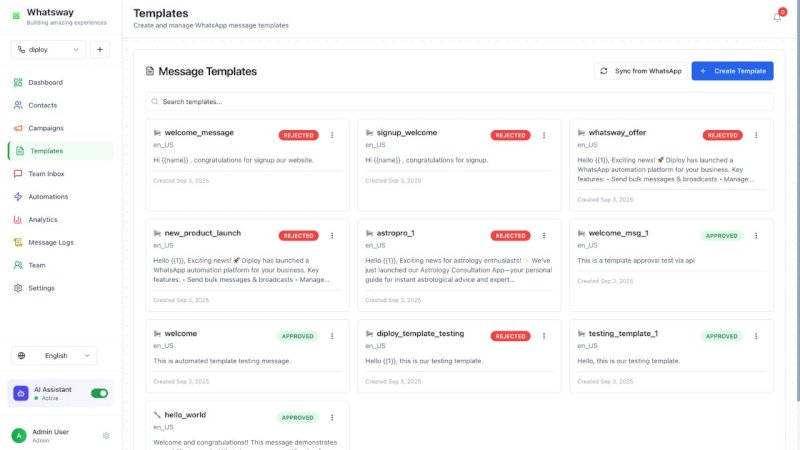Open the English language selector
Image resolution: width=800 pixels, height=450 pixels.
pyautogui.click(x=54, y=355)
